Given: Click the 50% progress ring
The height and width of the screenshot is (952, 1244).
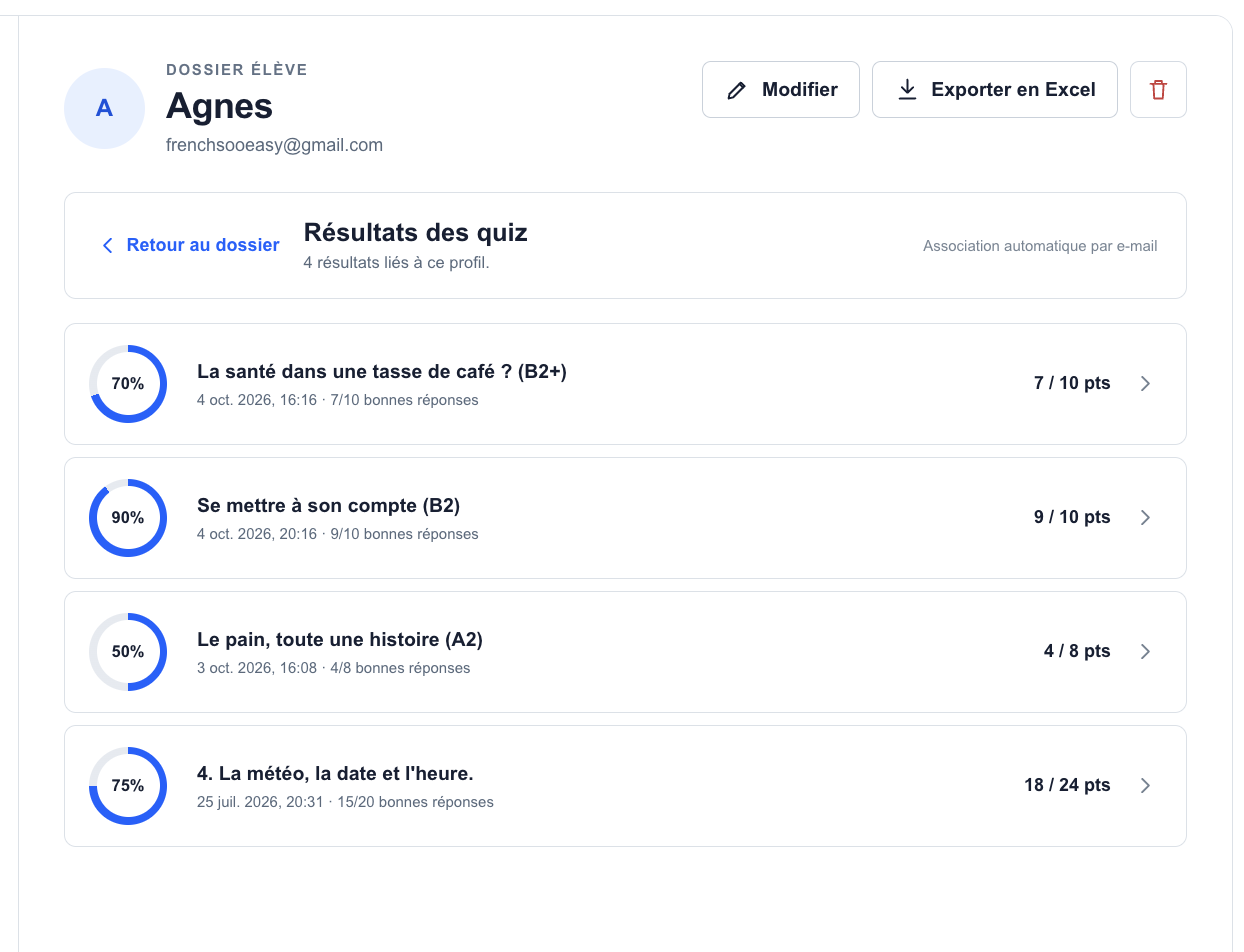Looking at the screenshot, I should click(x=128, y=652).
